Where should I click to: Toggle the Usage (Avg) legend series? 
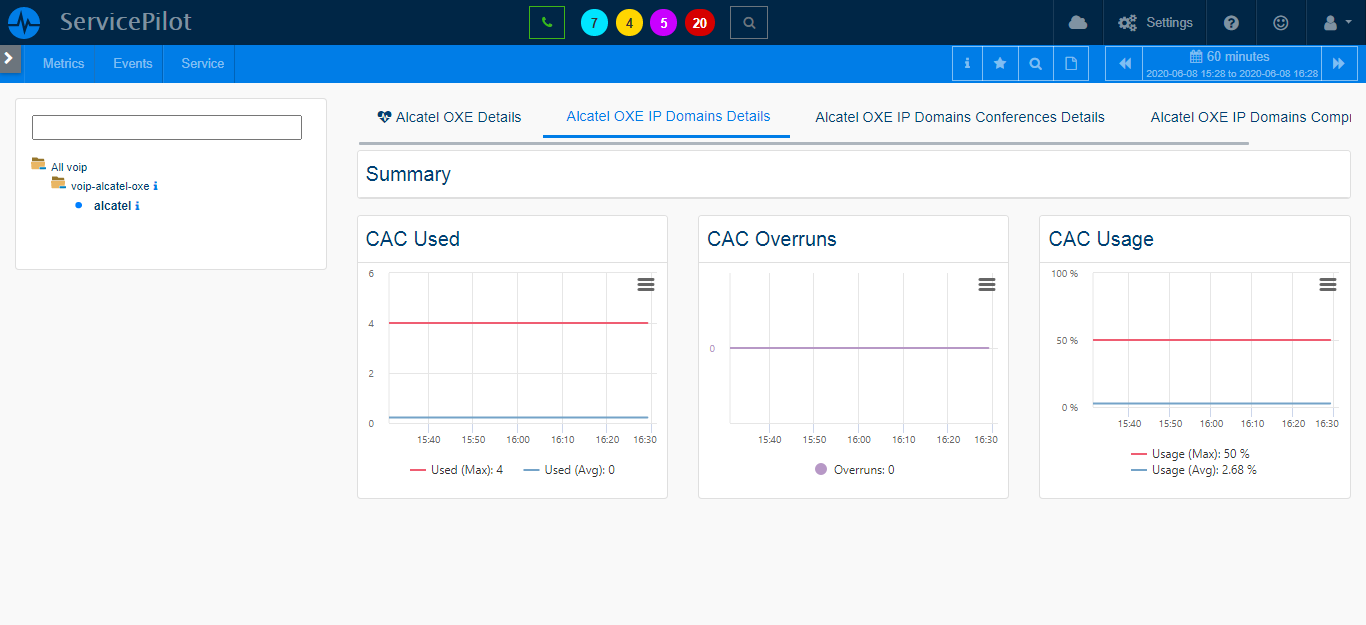pyautogui.click(x=1194, y=470)
